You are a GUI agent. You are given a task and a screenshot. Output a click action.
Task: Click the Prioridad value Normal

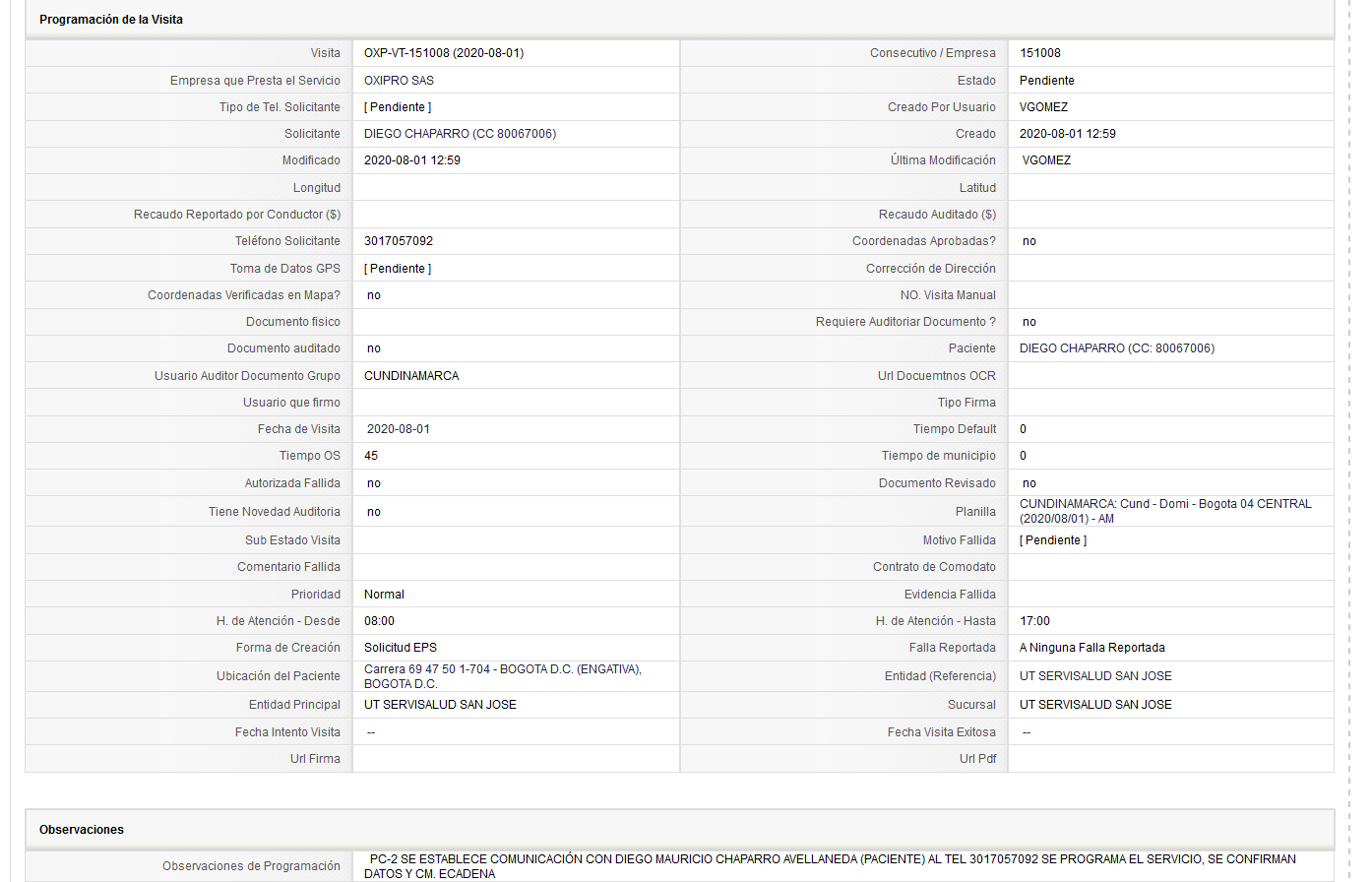click(384, 595)
